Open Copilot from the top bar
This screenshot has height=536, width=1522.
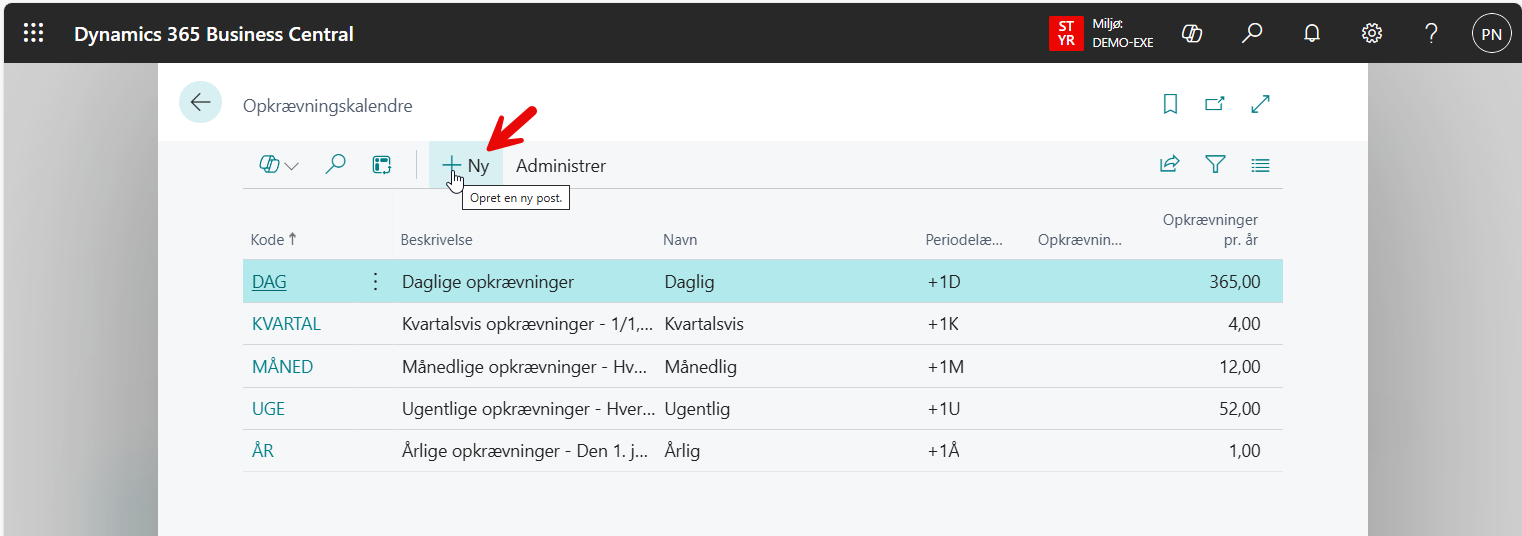(x=1191, y=34)
